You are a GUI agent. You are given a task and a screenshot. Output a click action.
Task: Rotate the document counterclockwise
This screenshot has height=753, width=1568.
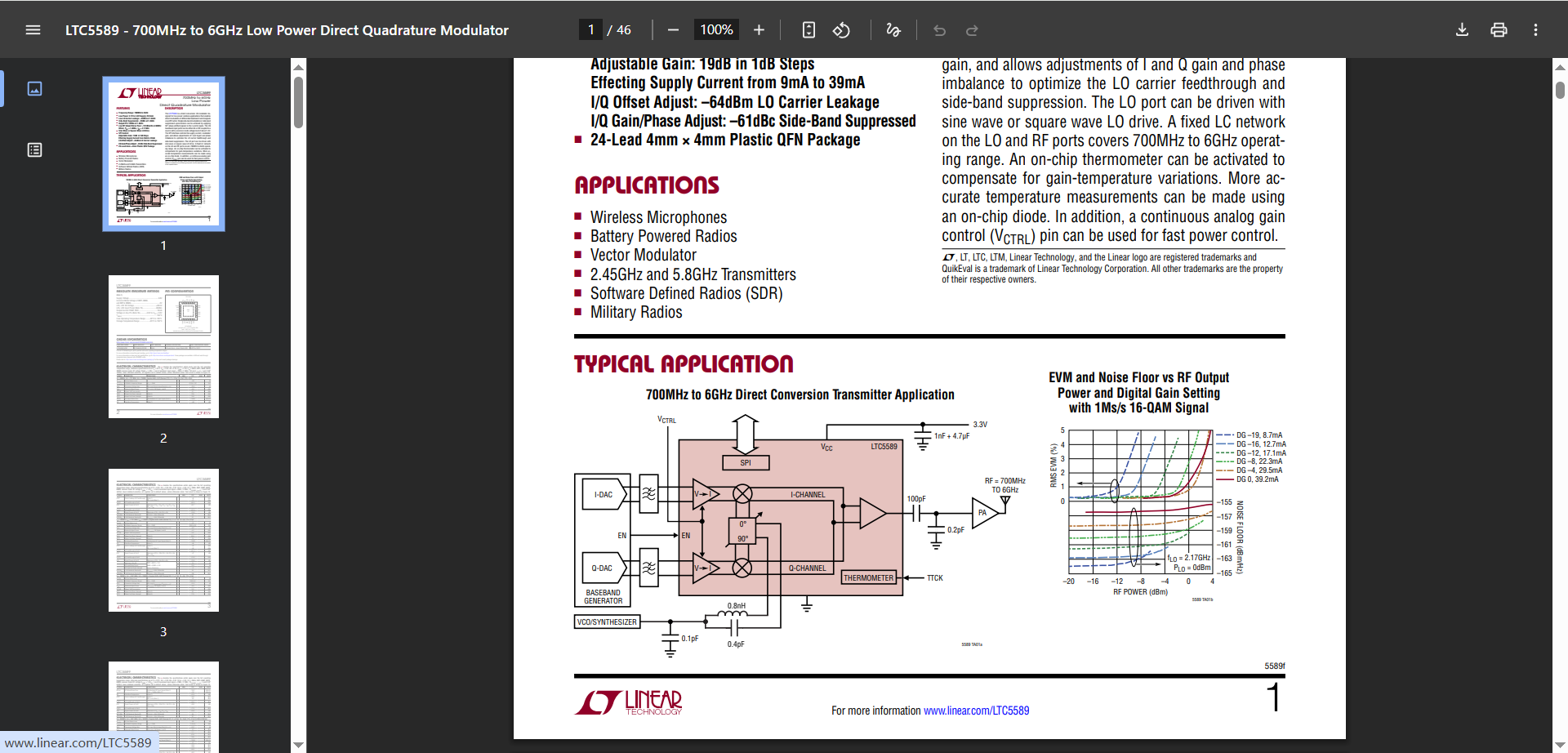point(841,30)
